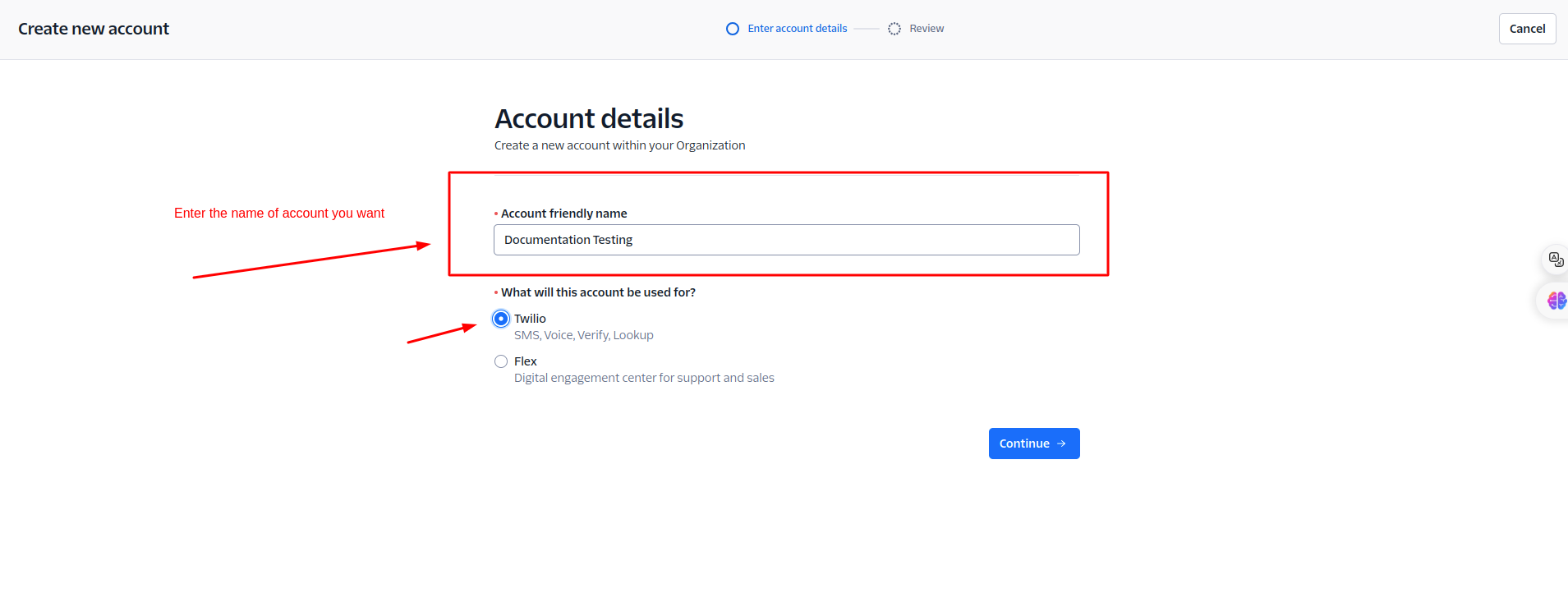Expand the AI assistant pill on right edge
This screenshot has width=1568, height=616.
(x=1553, y=301)
